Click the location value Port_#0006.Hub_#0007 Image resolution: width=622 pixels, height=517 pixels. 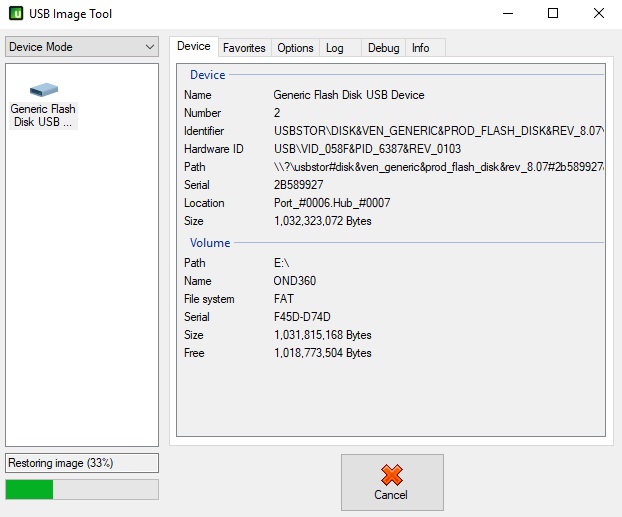pos(332,203)
